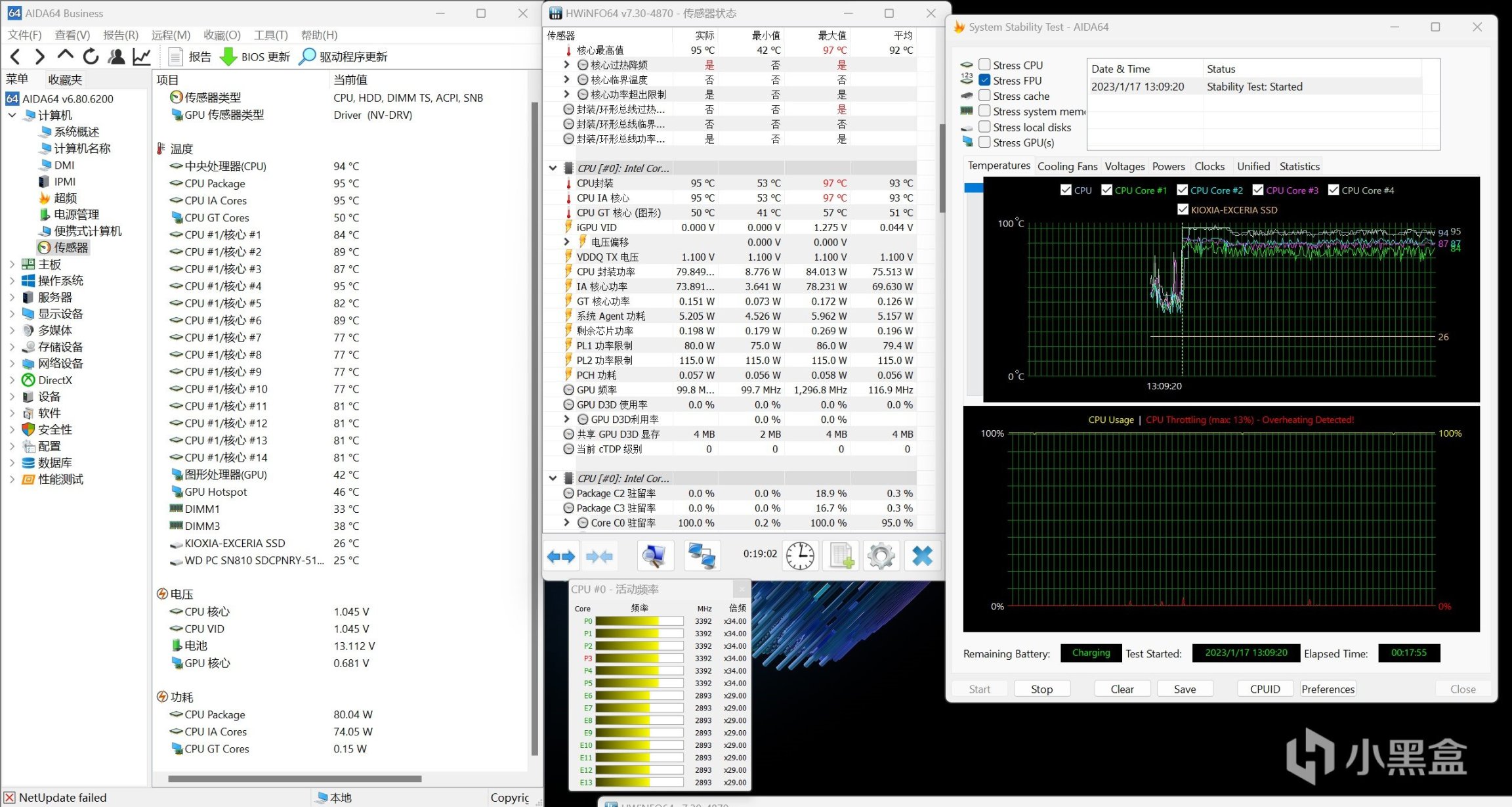
Task: Uncheck the Stress FPU checkbox
Action: (x=984, y=80)
